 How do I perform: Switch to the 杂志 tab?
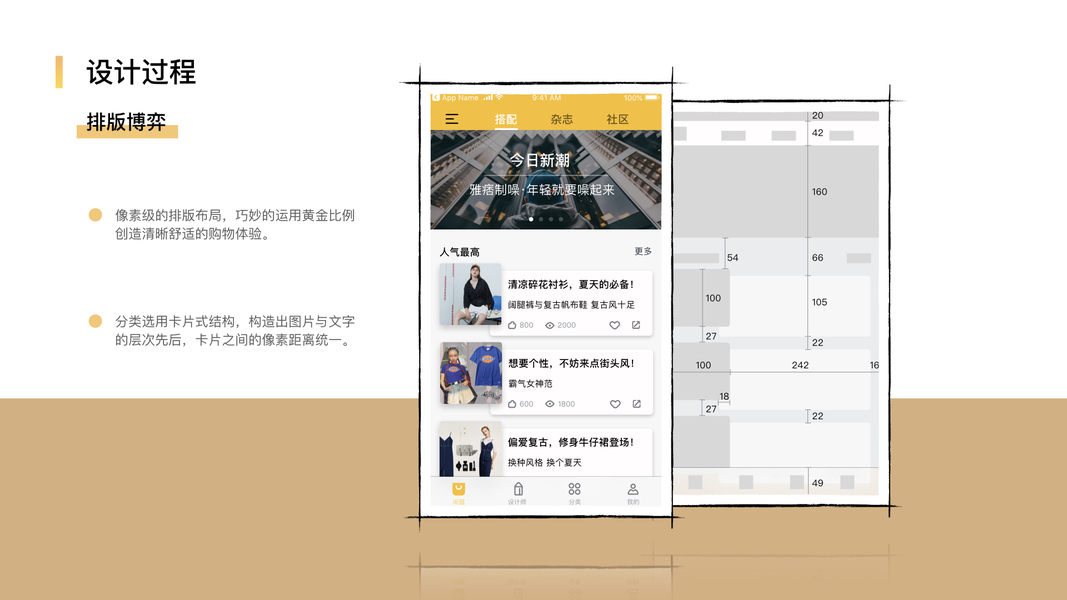point(561,119)
